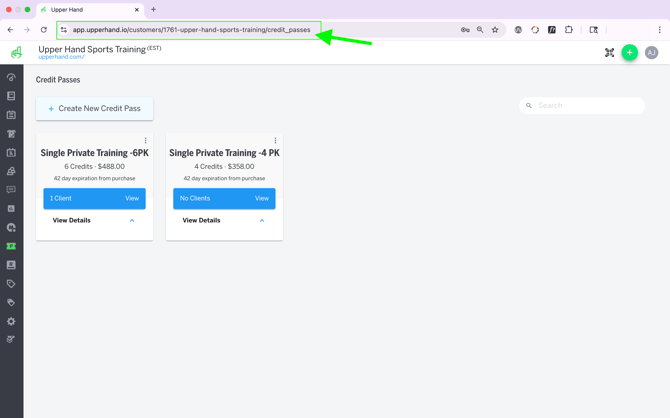Click the crossed-arrows icon in app header
The width and height of the screenshot is (670, 418).
(609, 53)
